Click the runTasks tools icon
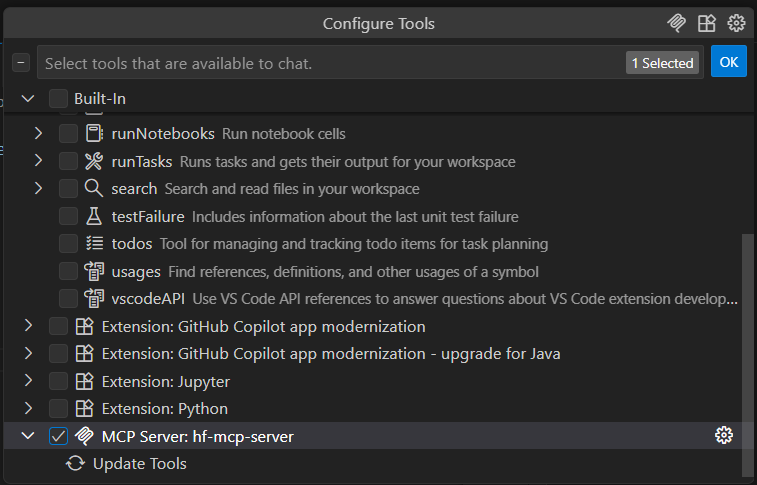The image size is (757, 485). tap(94, 161)
